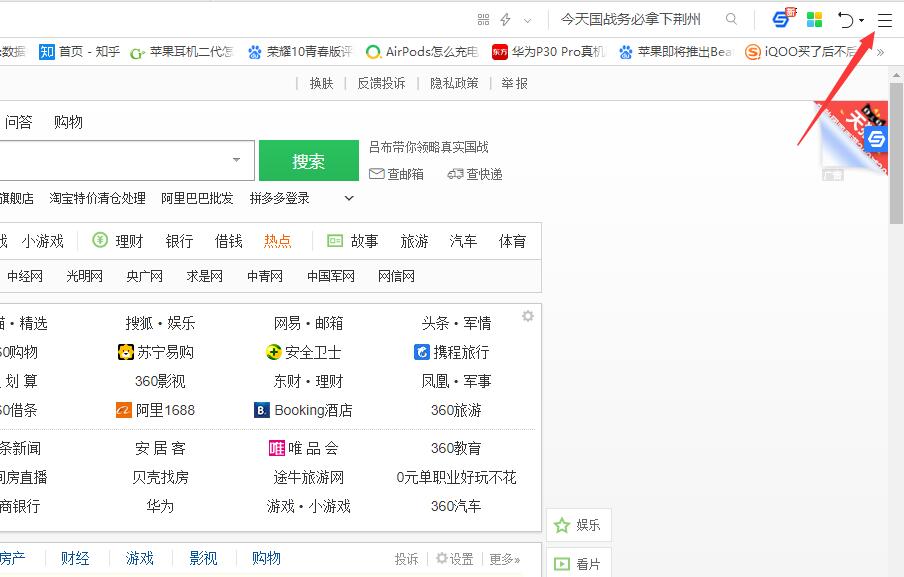Viewport: 904px width, 577px height.
Task: Open the 360 logo icon with red badge
Action: 779,18
